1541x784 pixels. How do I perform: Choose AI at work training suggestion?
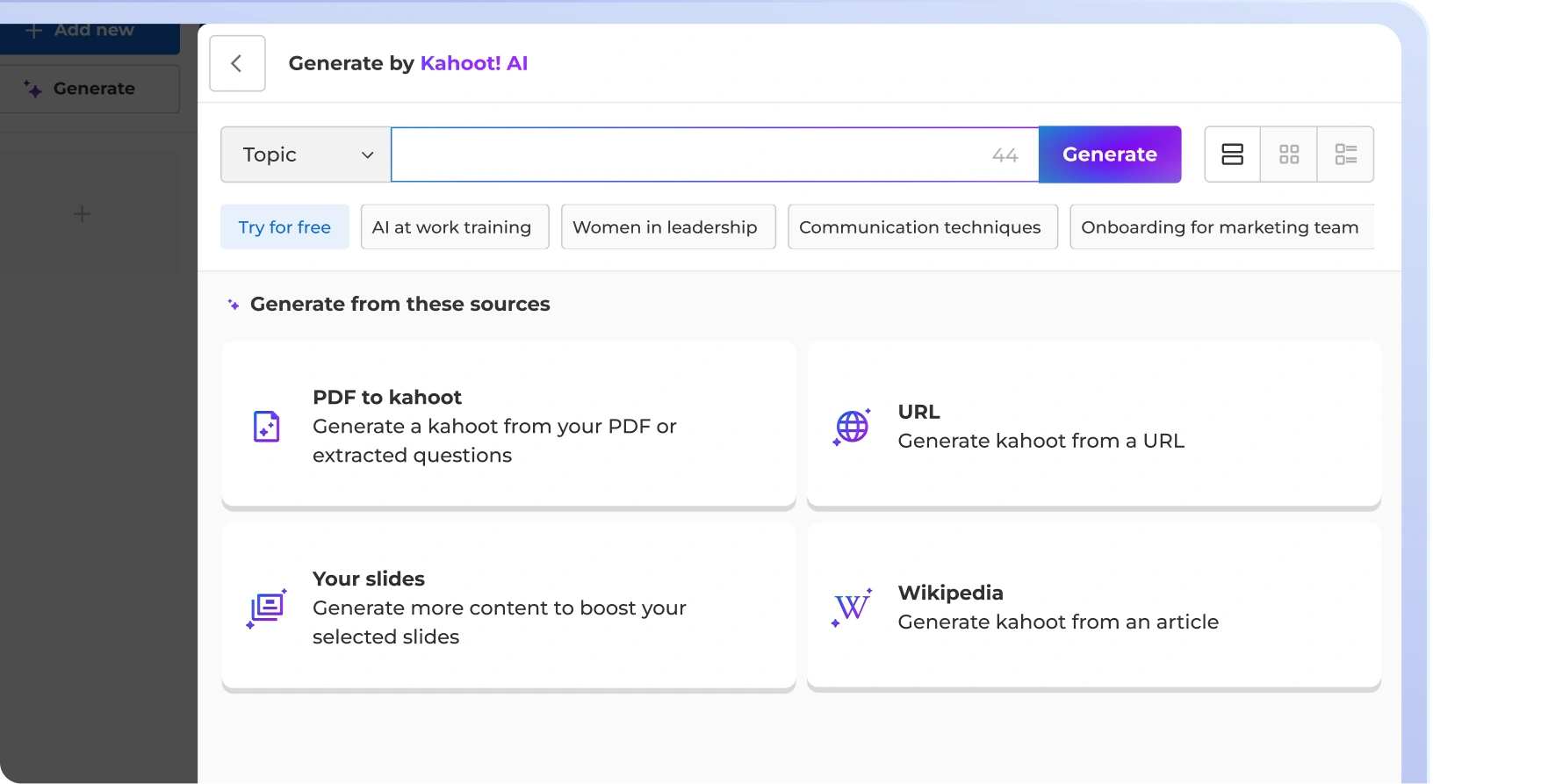point(455,227)
